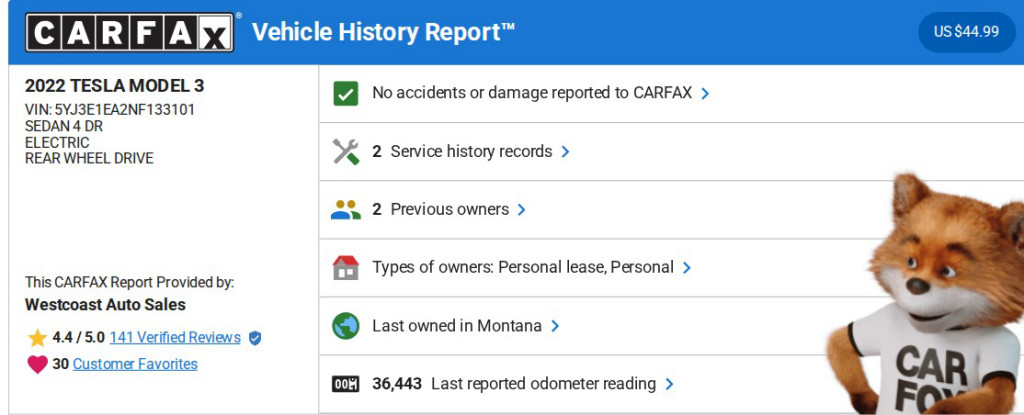The height and width of the screenshot is (415, 1024).
Task: Click the odometer reading icon
Action: [345, 384]
